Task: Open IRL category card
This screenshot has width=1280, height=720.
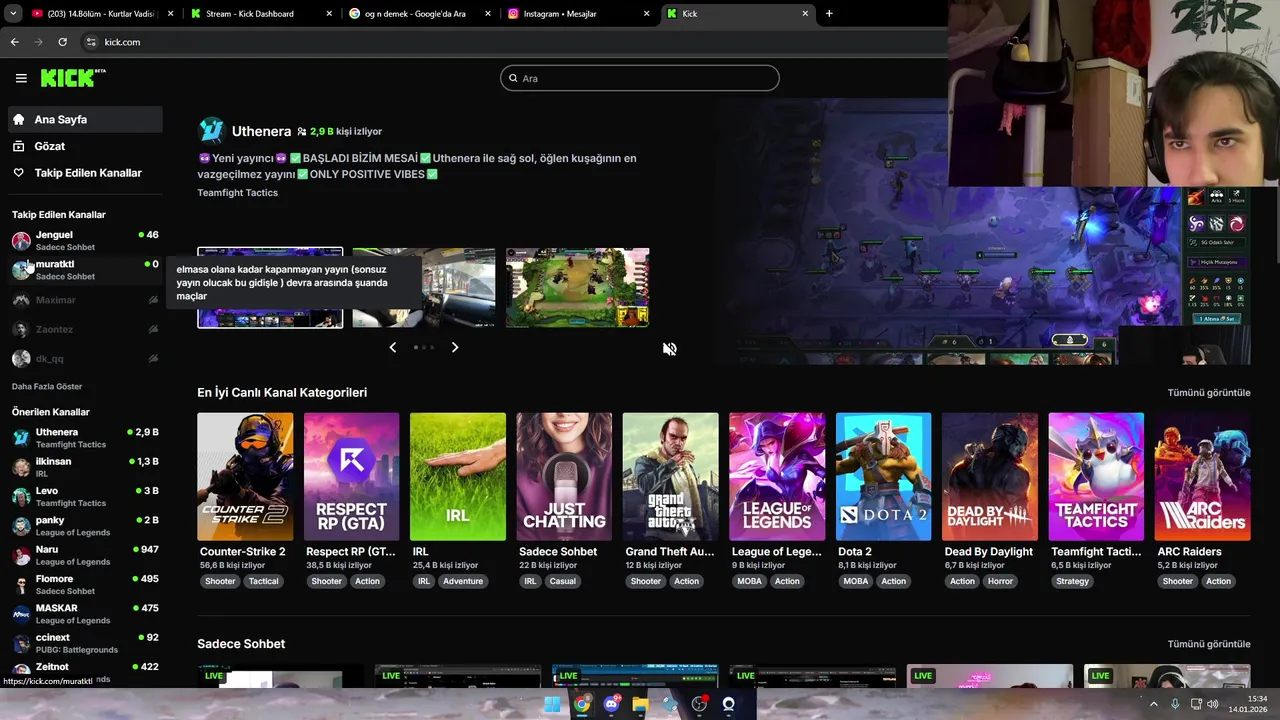Action: click(x=458, y=477)
